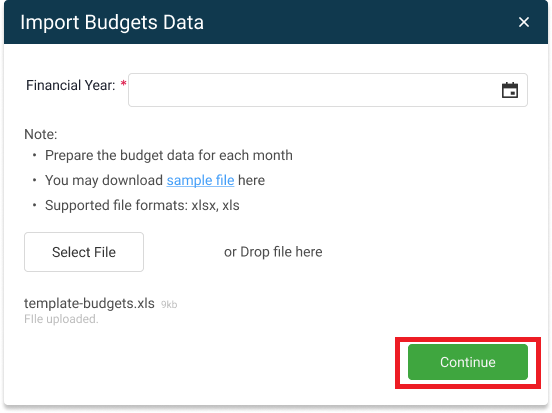Open the Financial Year calendar picker icon
Screen dimensions: 552x413
pyautogui.click(x=509, y=90)
